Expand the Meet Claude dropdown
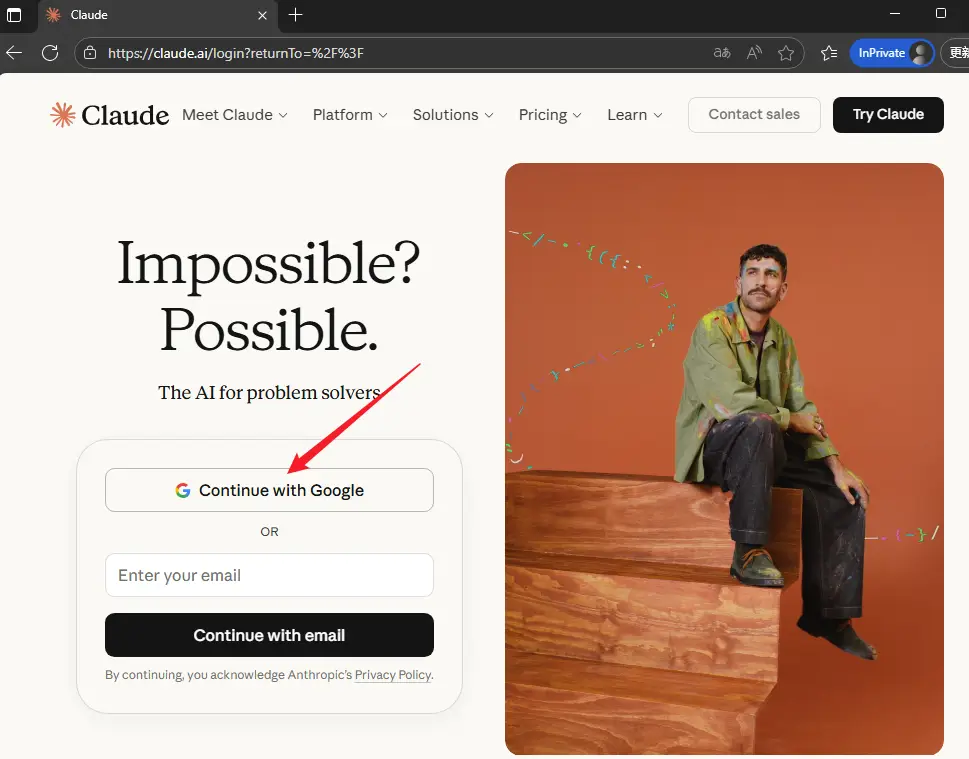The width and height of the screenshot is (969, 759). (234, 115)
